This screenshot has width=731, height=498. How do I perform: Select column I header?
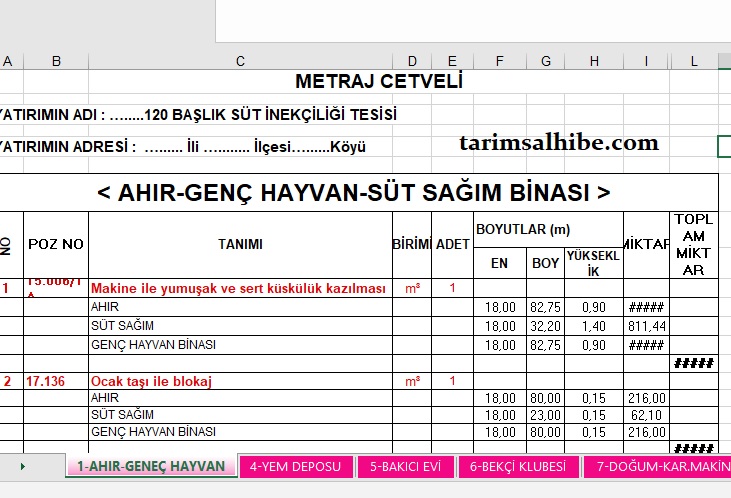click(646, 61)
